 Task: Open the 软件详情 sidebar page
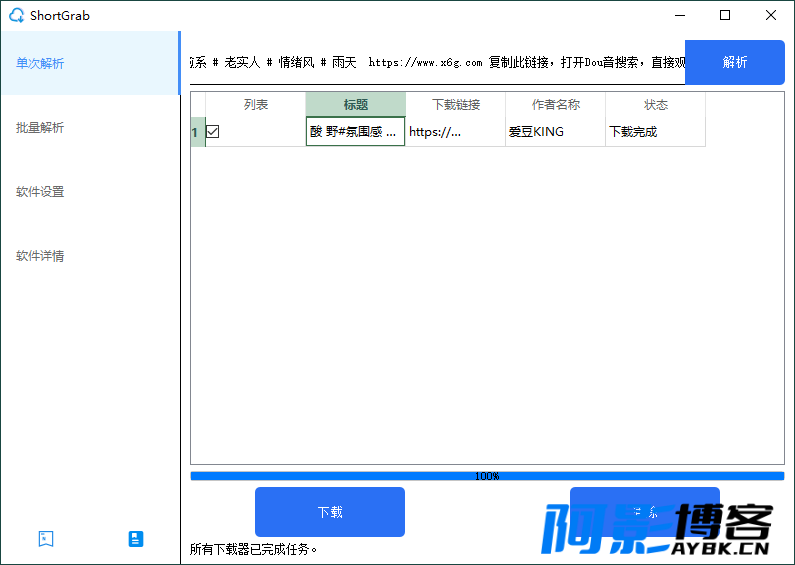point(40,255)
